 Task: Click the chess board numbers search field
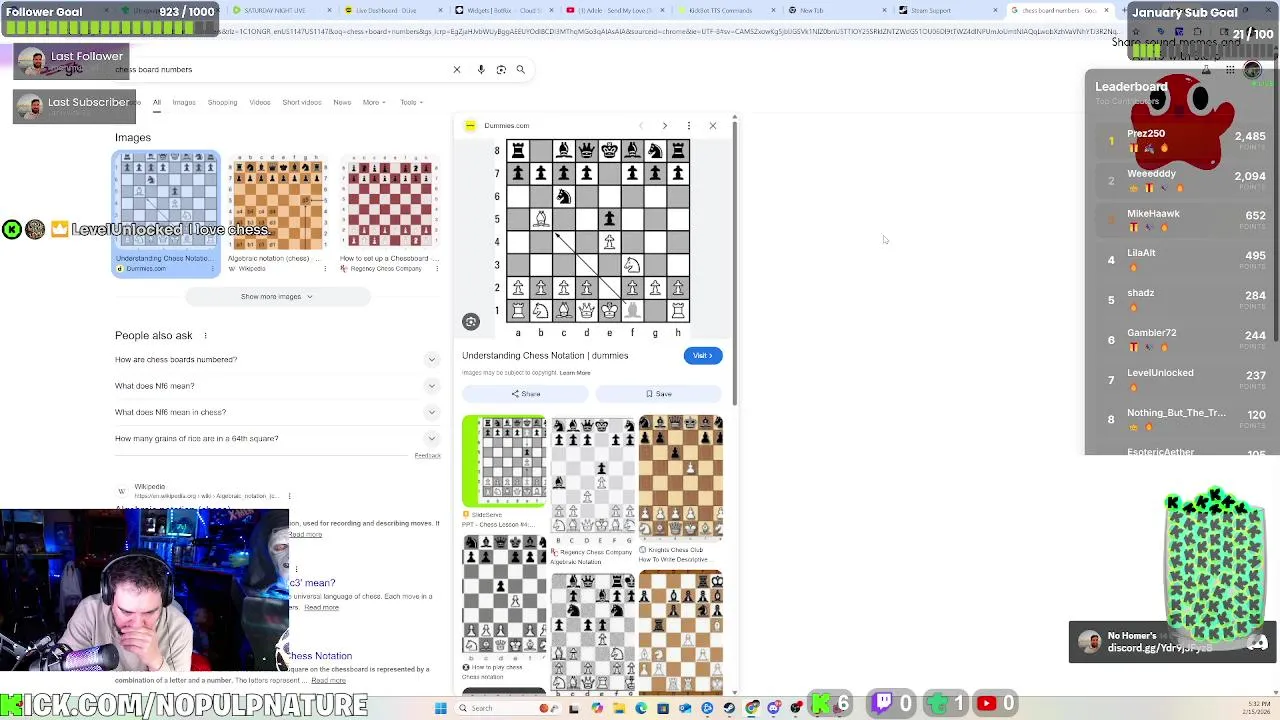coord(280,69)
